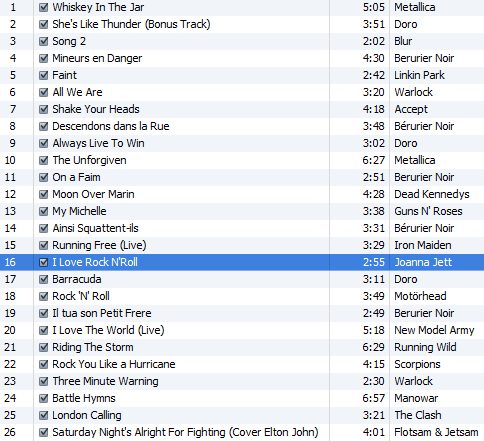484x441 pixels.
Task: Toggle checkbox for Song 2
Action: (x=44, y=41)
